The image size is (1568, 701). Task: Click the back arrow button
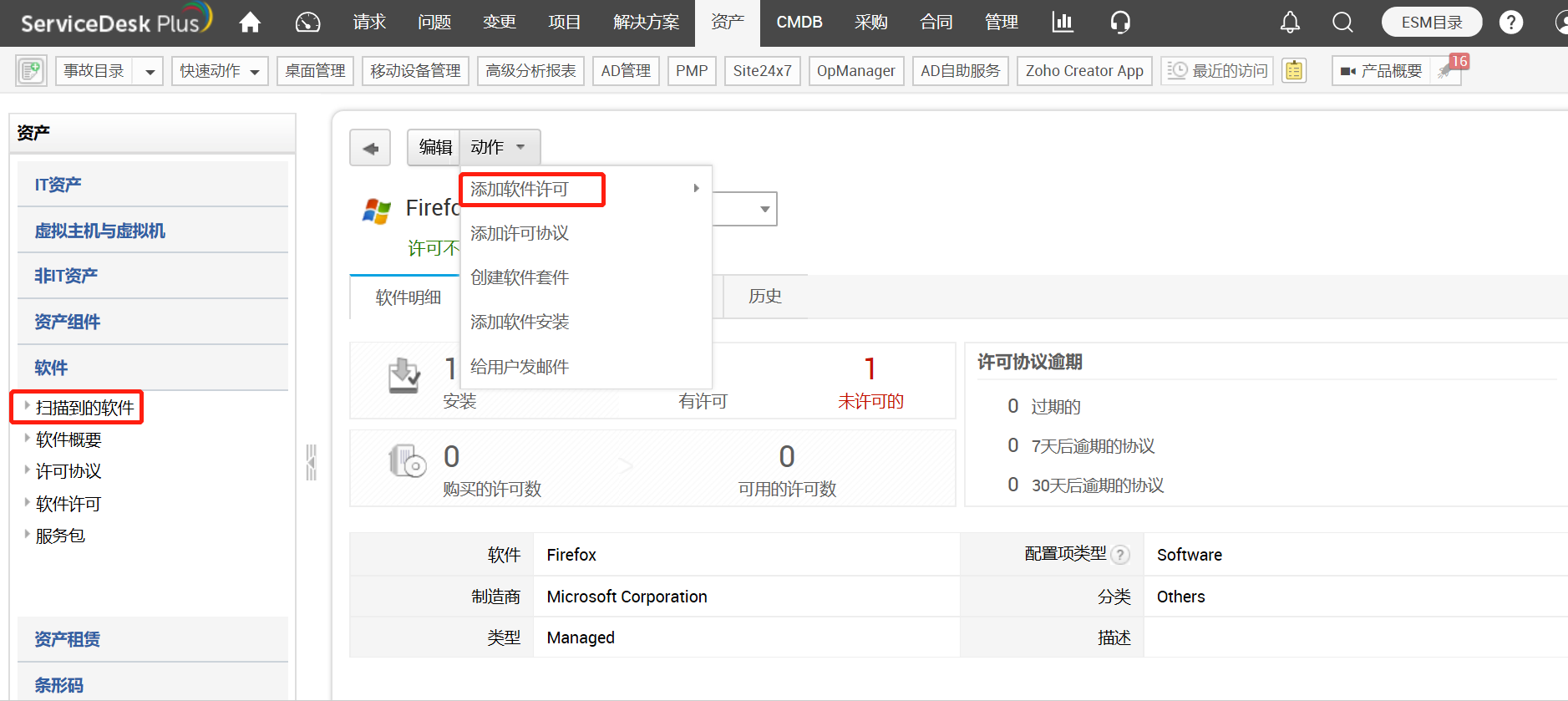370,148
